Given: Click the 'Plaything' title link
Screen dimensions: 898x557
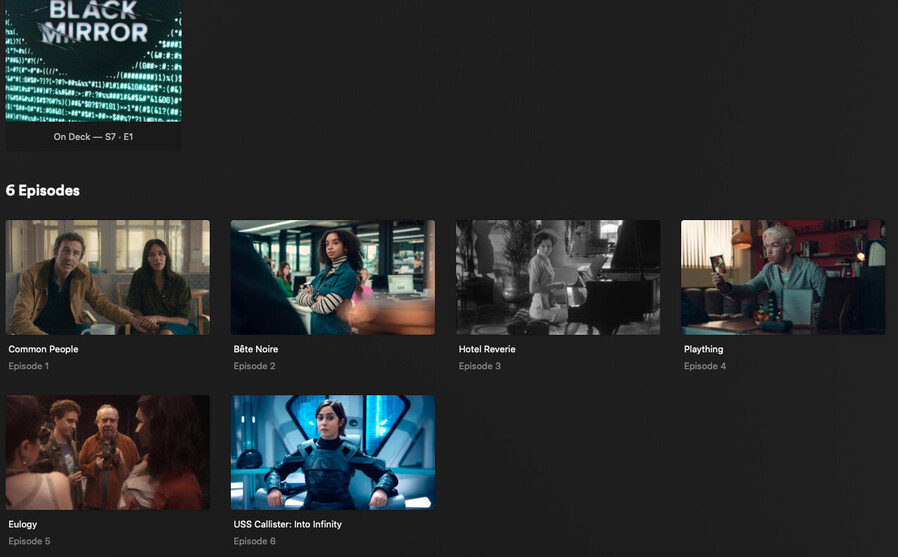Looking at the screenshot, I should coord(704,349).
